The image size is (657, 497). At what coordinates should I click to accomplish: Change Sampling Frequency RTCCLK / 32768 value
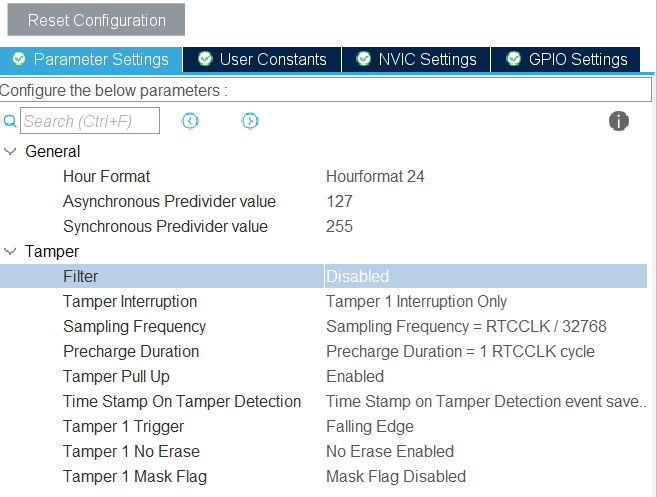pos(466,326)
